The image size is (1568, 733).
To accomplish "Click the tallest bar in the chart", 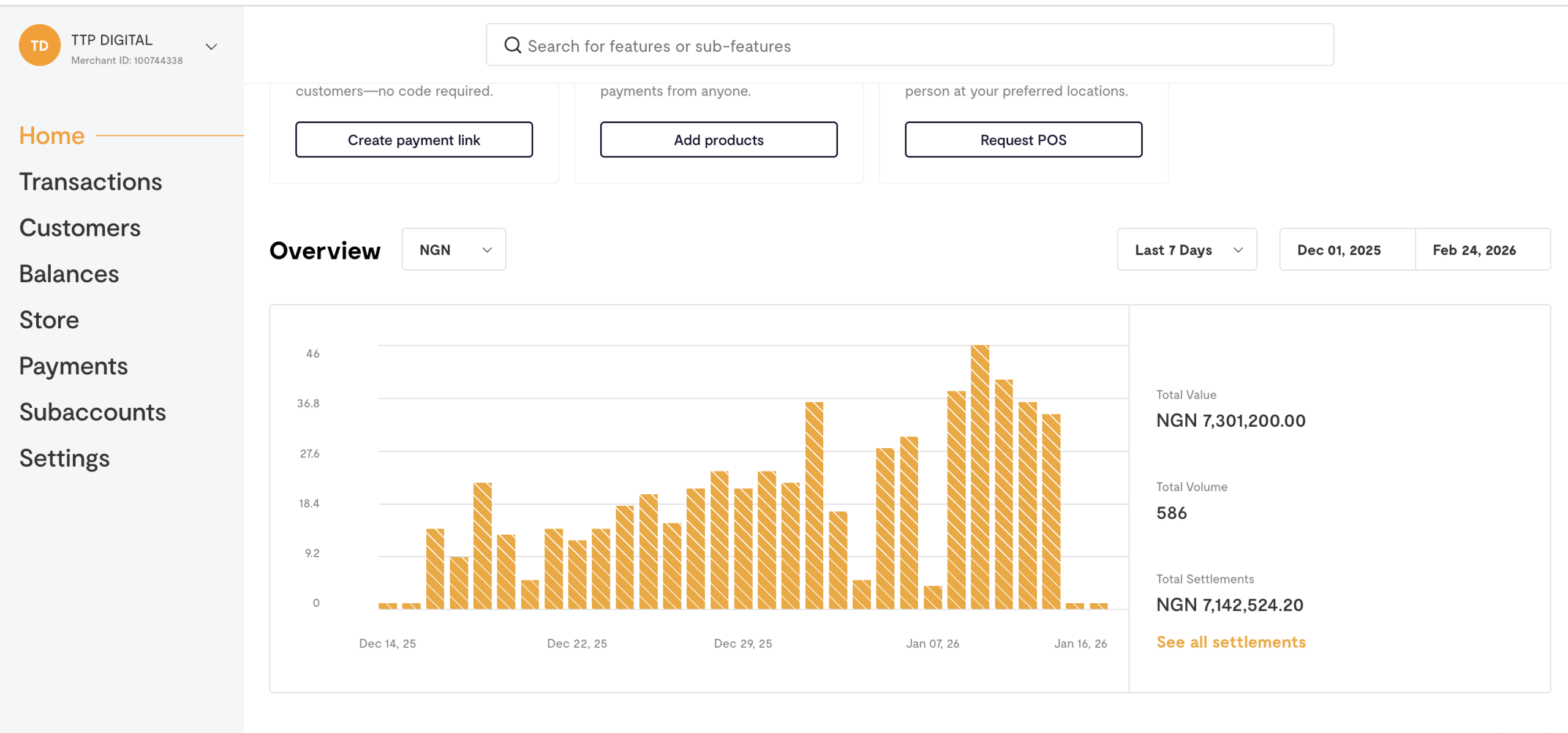I will (x=979, y=478).
